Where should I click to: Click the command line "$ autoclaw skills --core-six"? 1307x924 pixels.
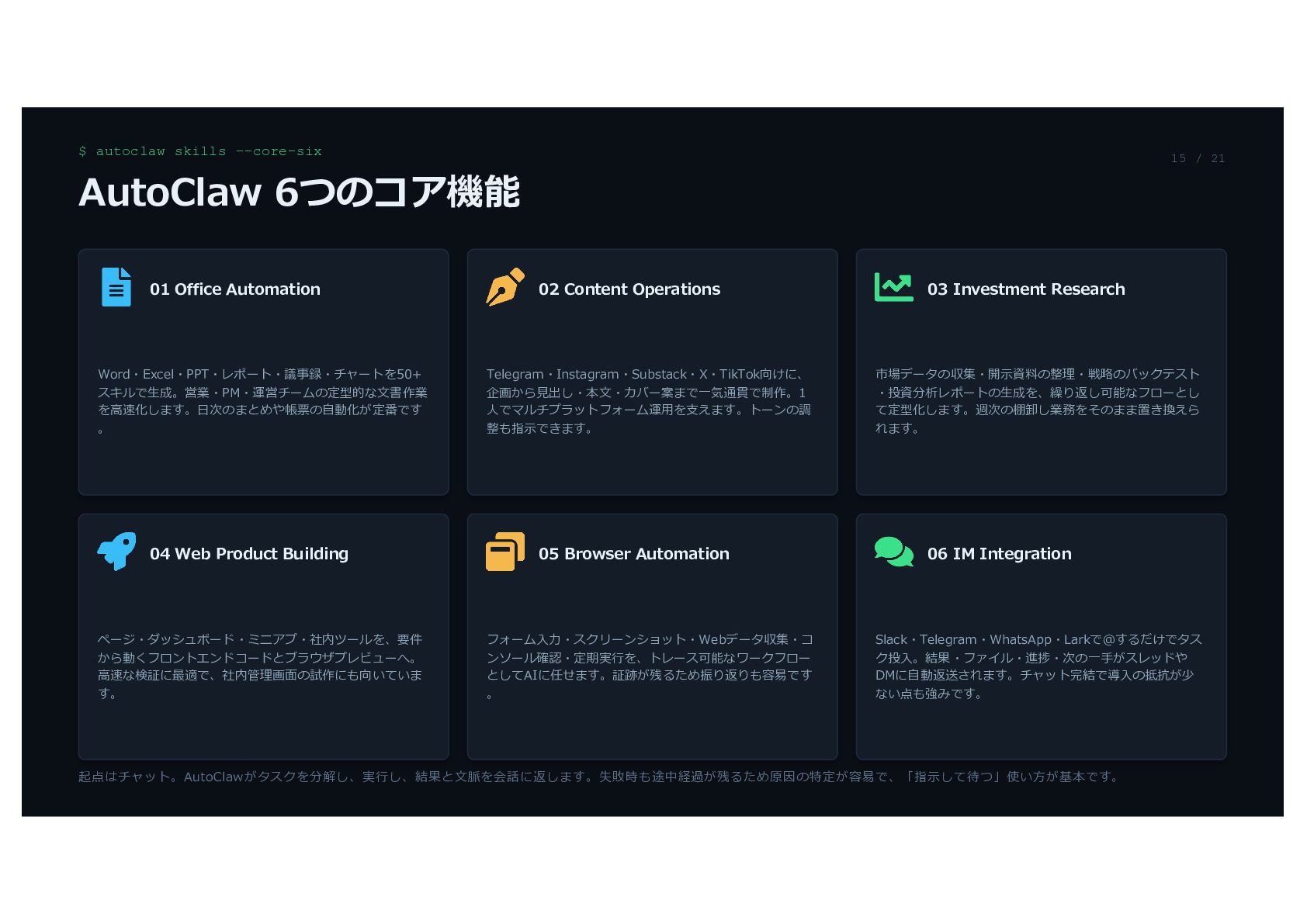[x=200, y=151]
